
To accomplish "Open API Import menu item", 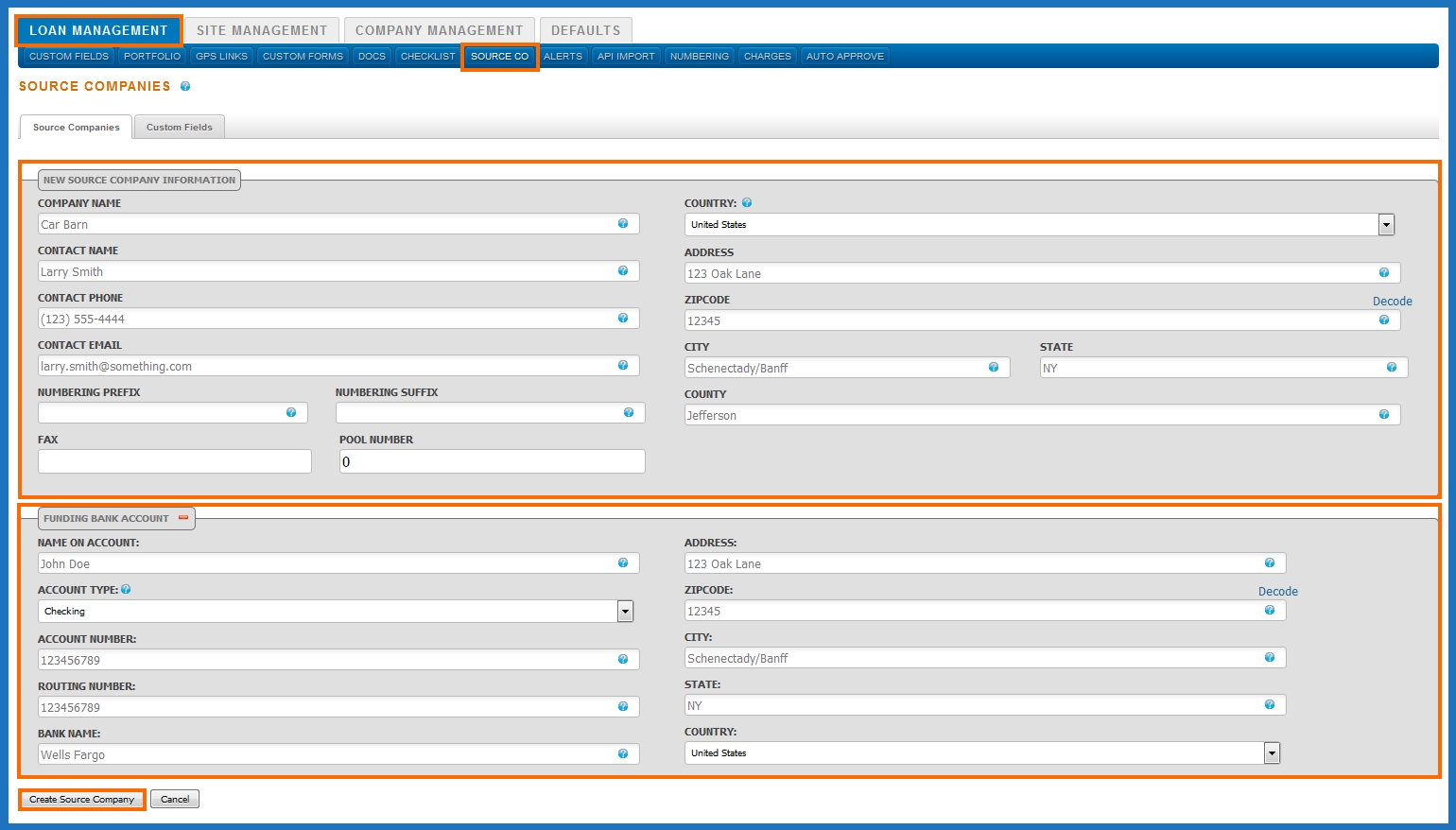I will point(626,57).
